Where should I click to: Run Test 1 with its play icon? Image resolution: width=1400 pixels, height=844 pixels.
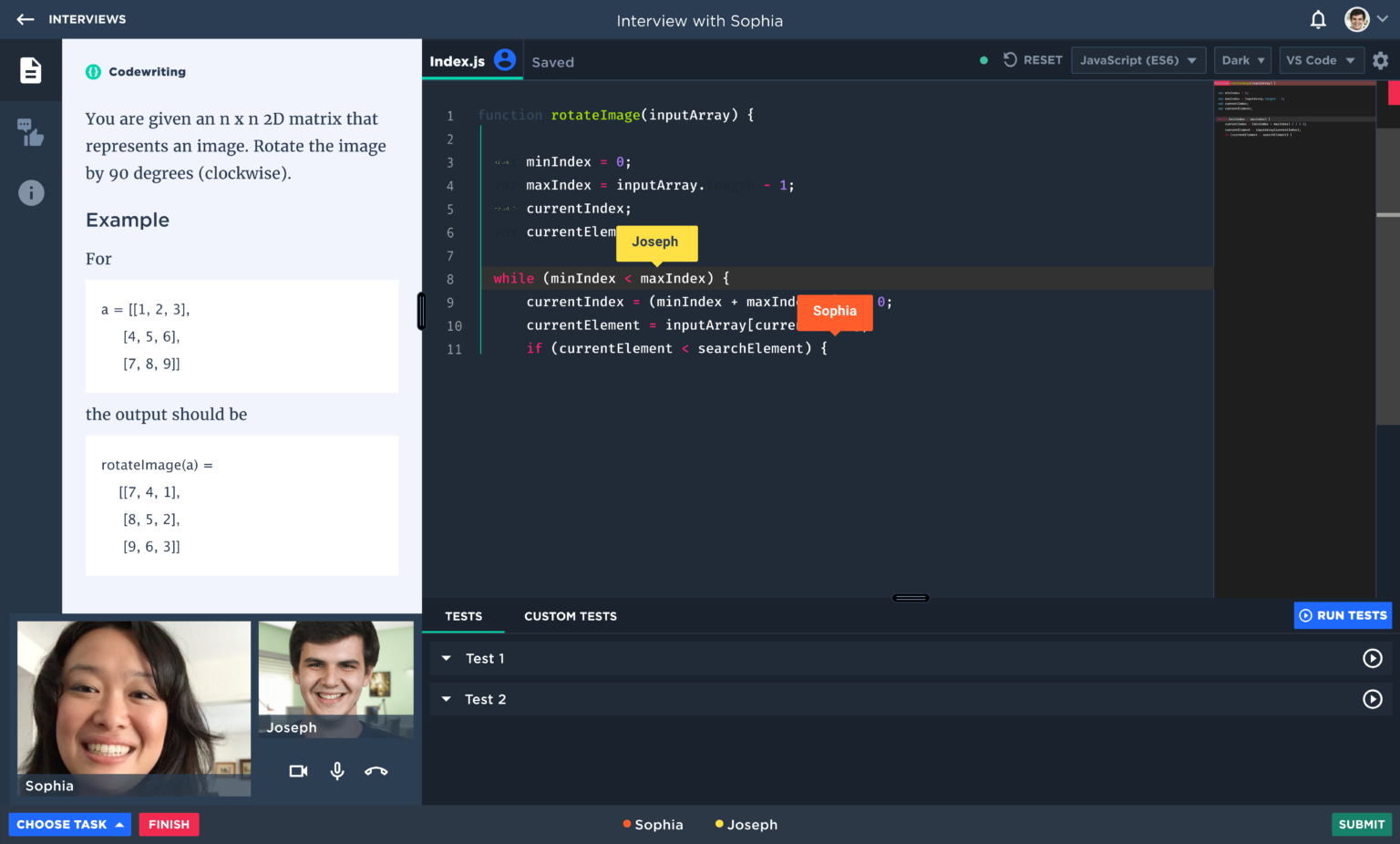1372,658
